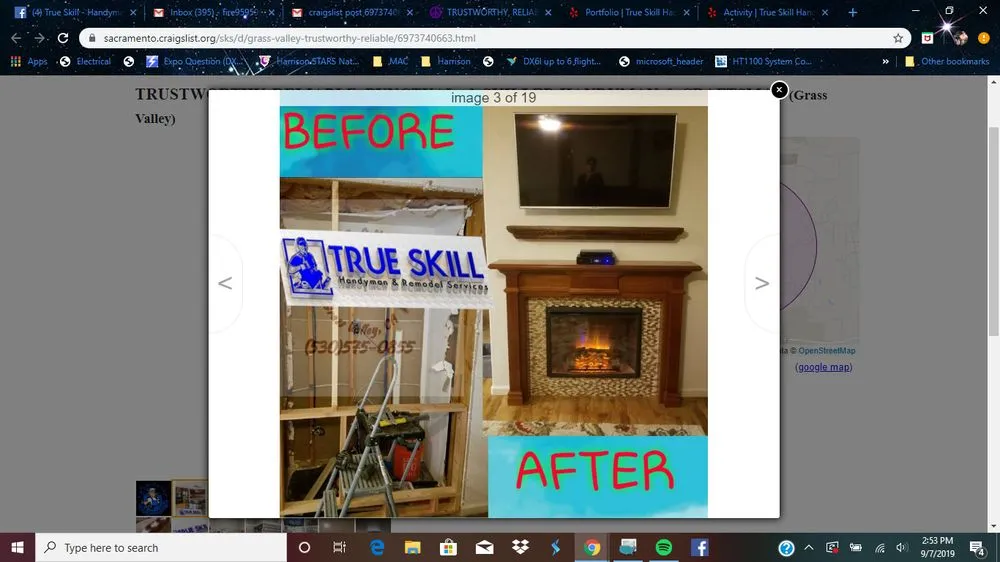This screenshot has height=562, width=1000.
Task: Close the Inbox (395) tab
Action: tap(271, 12)
